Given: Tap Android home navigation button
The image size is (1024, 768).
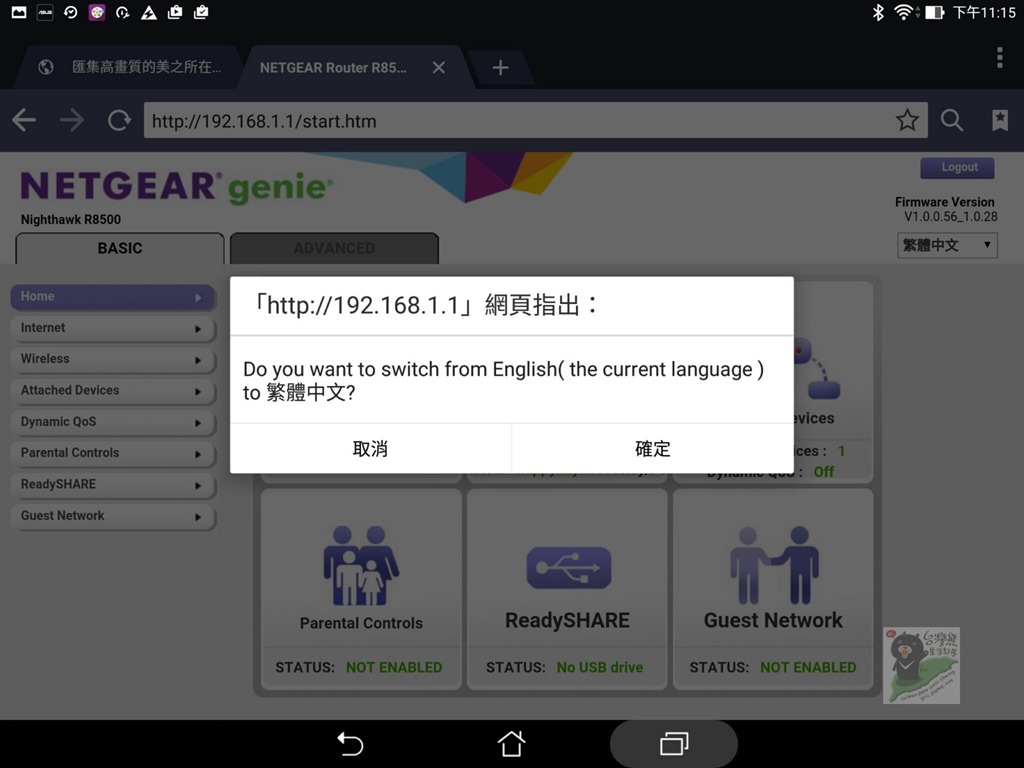Looking at the screenshot, I should [511, 743].
